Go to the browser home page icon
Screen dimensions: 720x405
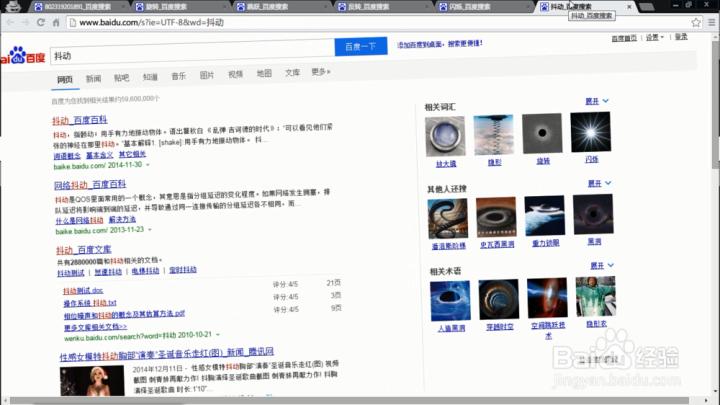pos(56,22)
